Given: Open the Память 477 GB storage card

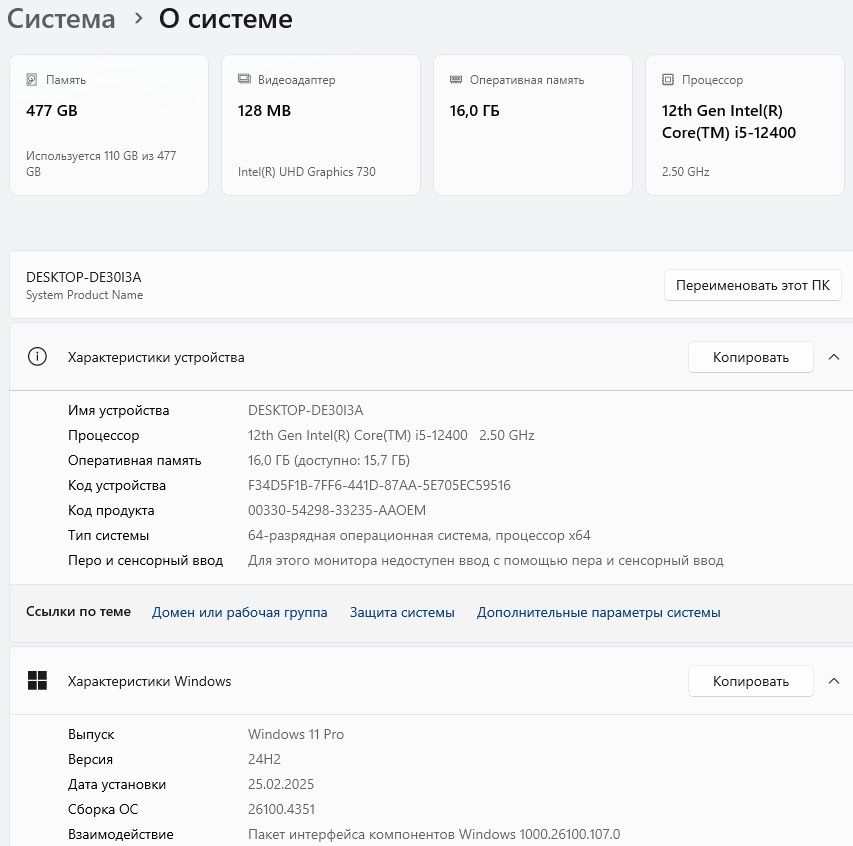Looking at the screenshot, I should point(109,125).
